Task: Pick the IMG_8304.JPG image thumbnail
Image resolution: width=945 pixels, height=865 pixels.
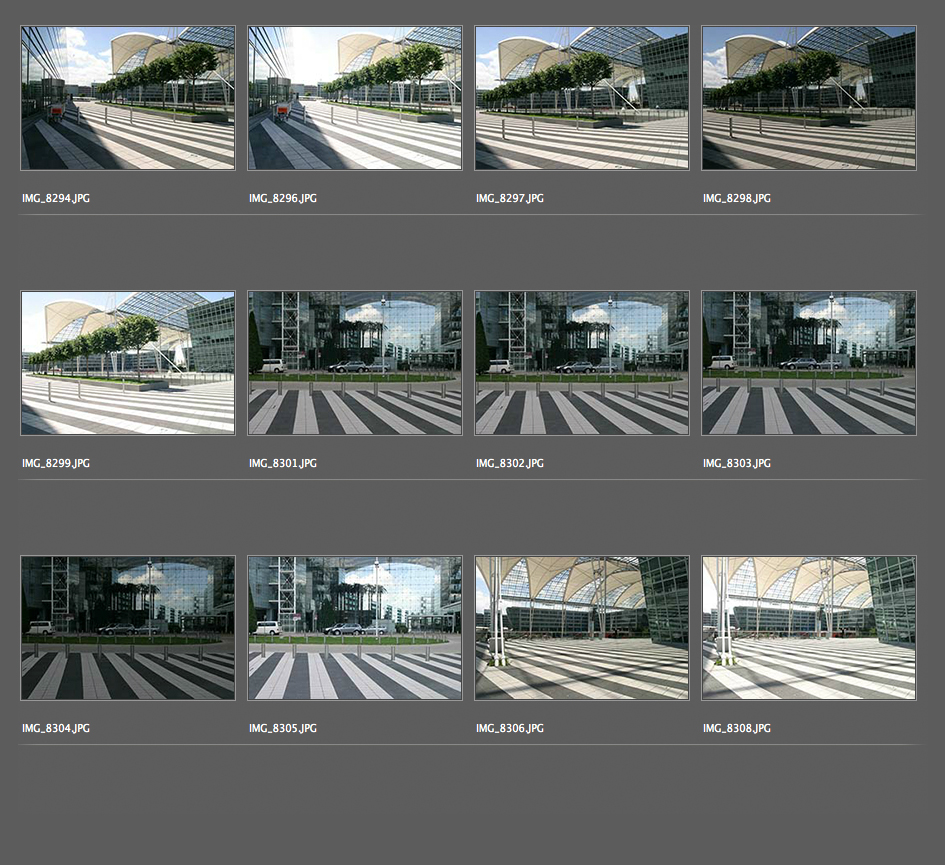Action: tap(128, 628)
